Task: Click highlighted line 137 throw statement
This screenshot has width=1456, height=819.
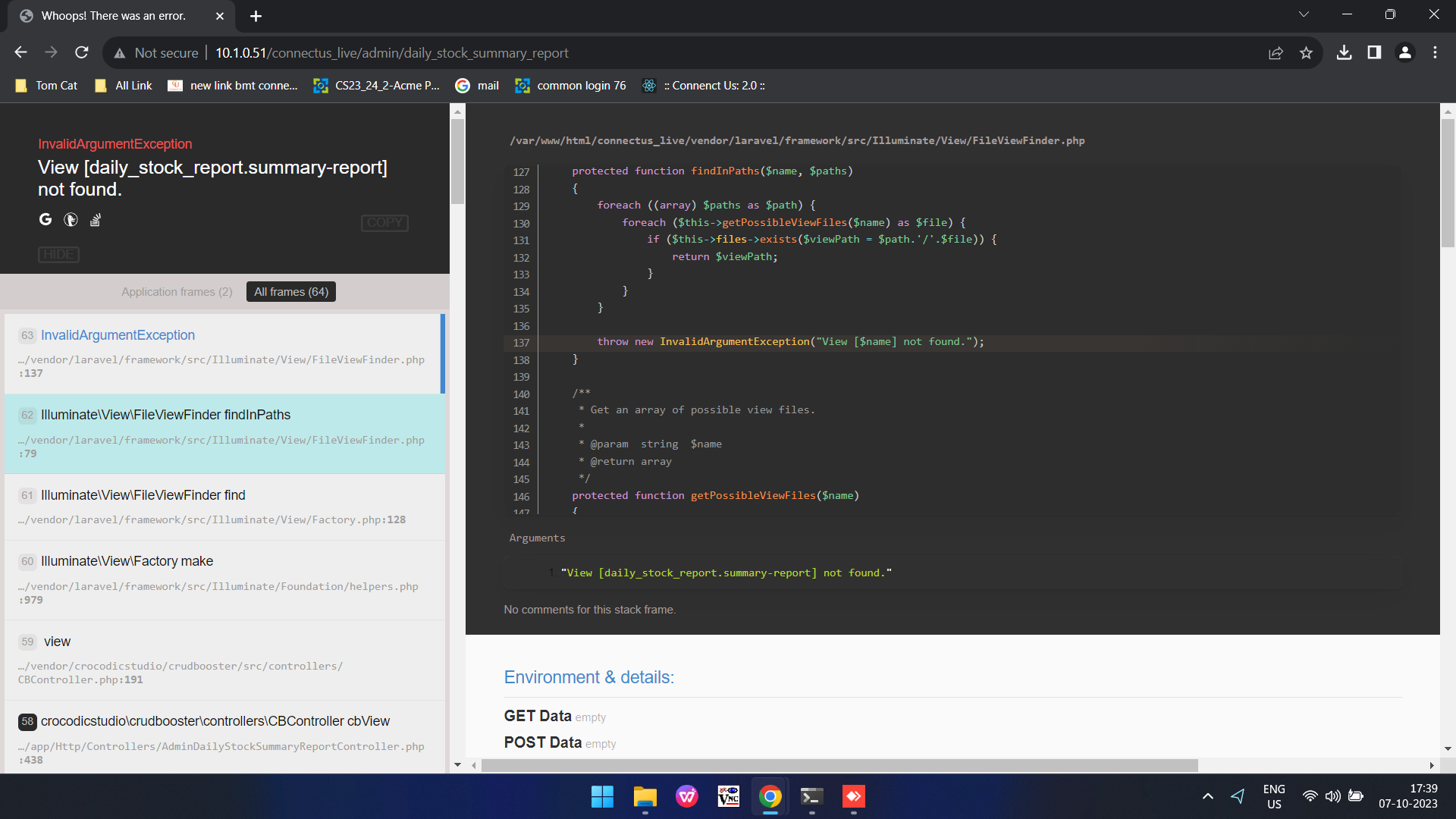Action: point(790,342)
